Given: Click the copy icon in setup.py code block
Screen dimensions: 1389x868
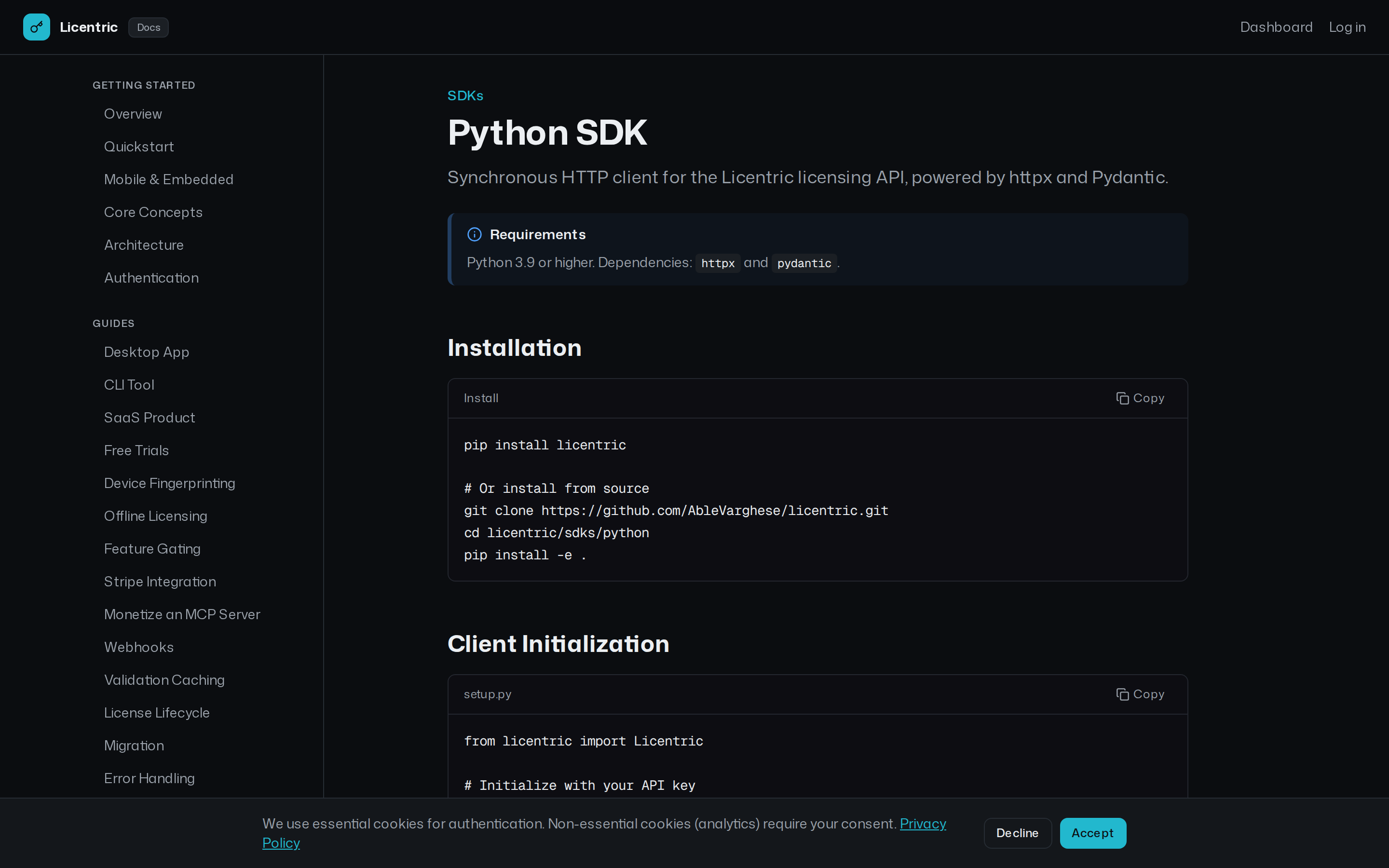Looking at the screenshot, I should click(x=1122, y=694).
